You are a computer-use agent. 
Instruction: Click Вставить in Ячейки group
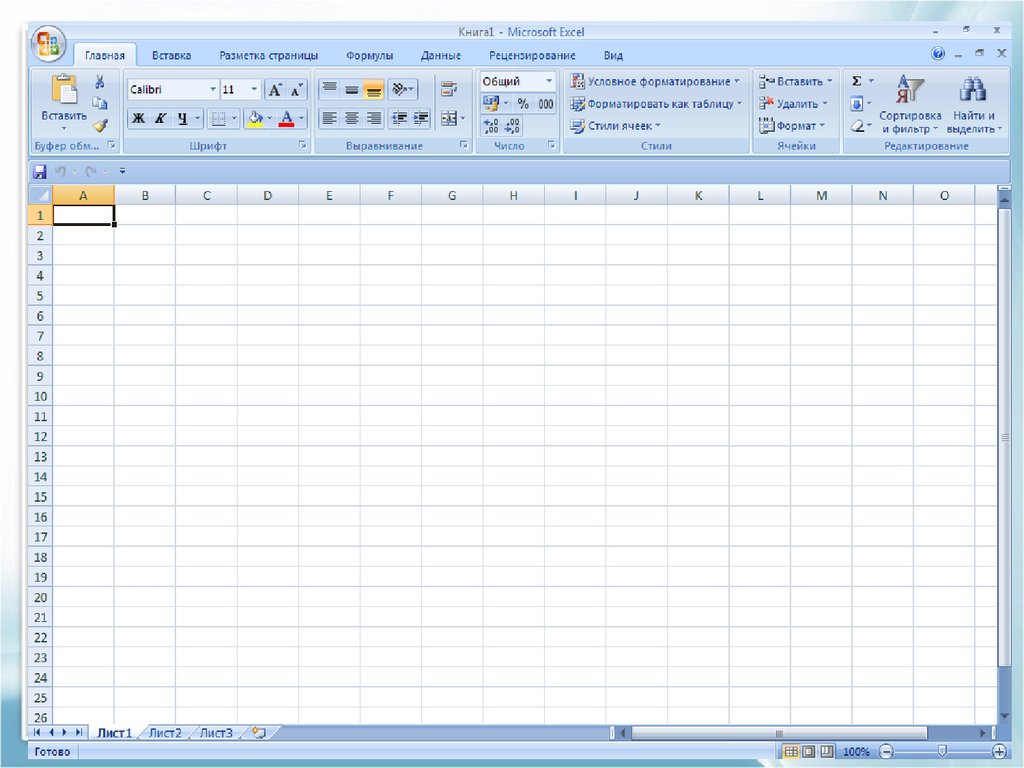pyautogui.click(x=795, y=82)
